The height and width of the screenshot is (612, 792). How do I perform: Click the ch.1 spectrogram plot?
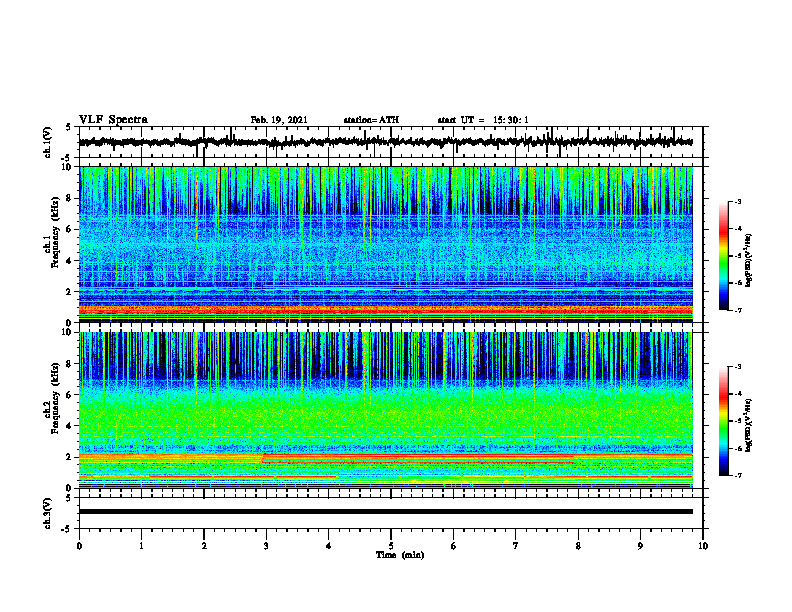386,244
